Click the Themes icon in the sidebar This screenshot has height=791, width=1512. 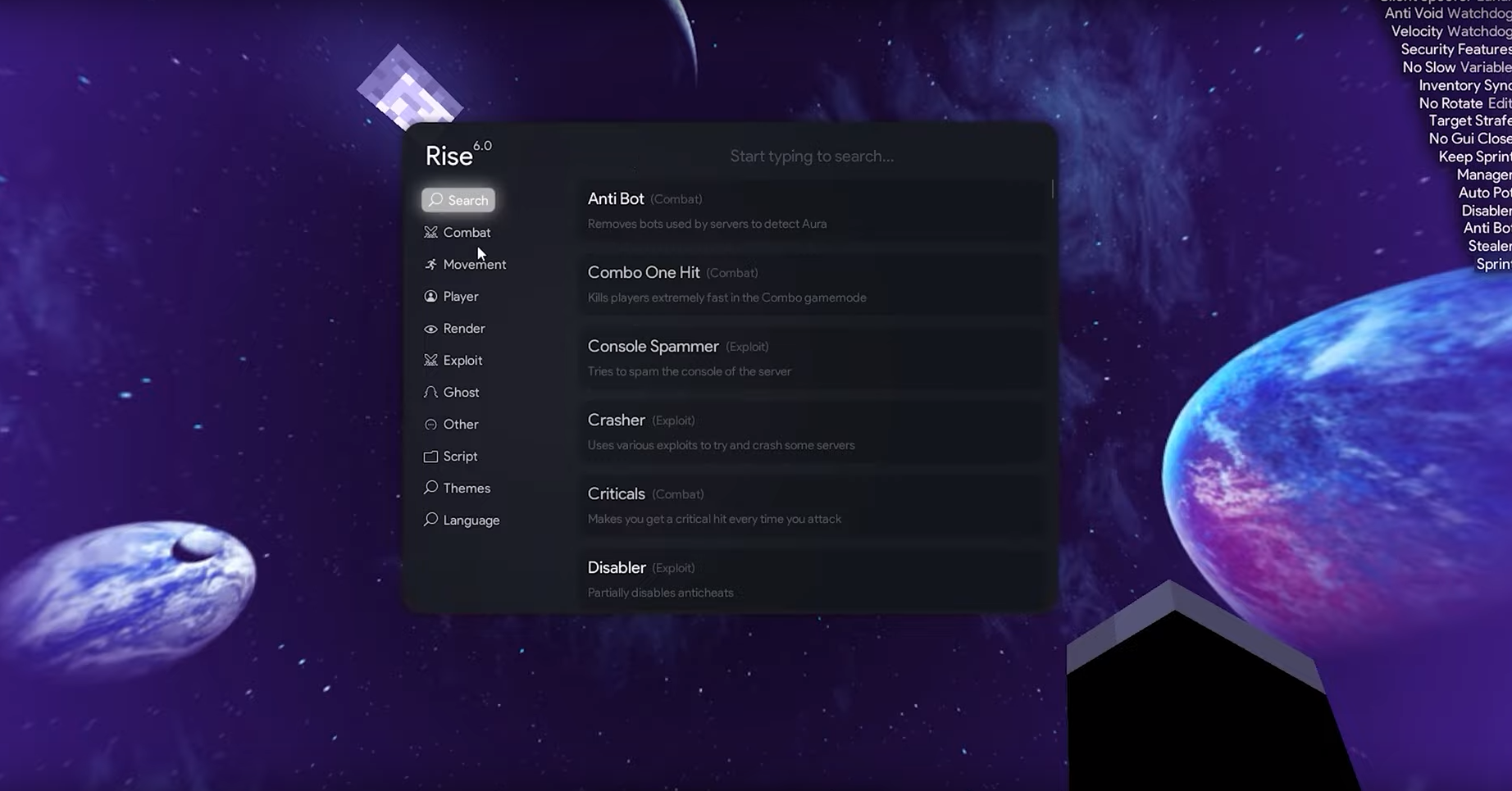(x=430, y=488)
